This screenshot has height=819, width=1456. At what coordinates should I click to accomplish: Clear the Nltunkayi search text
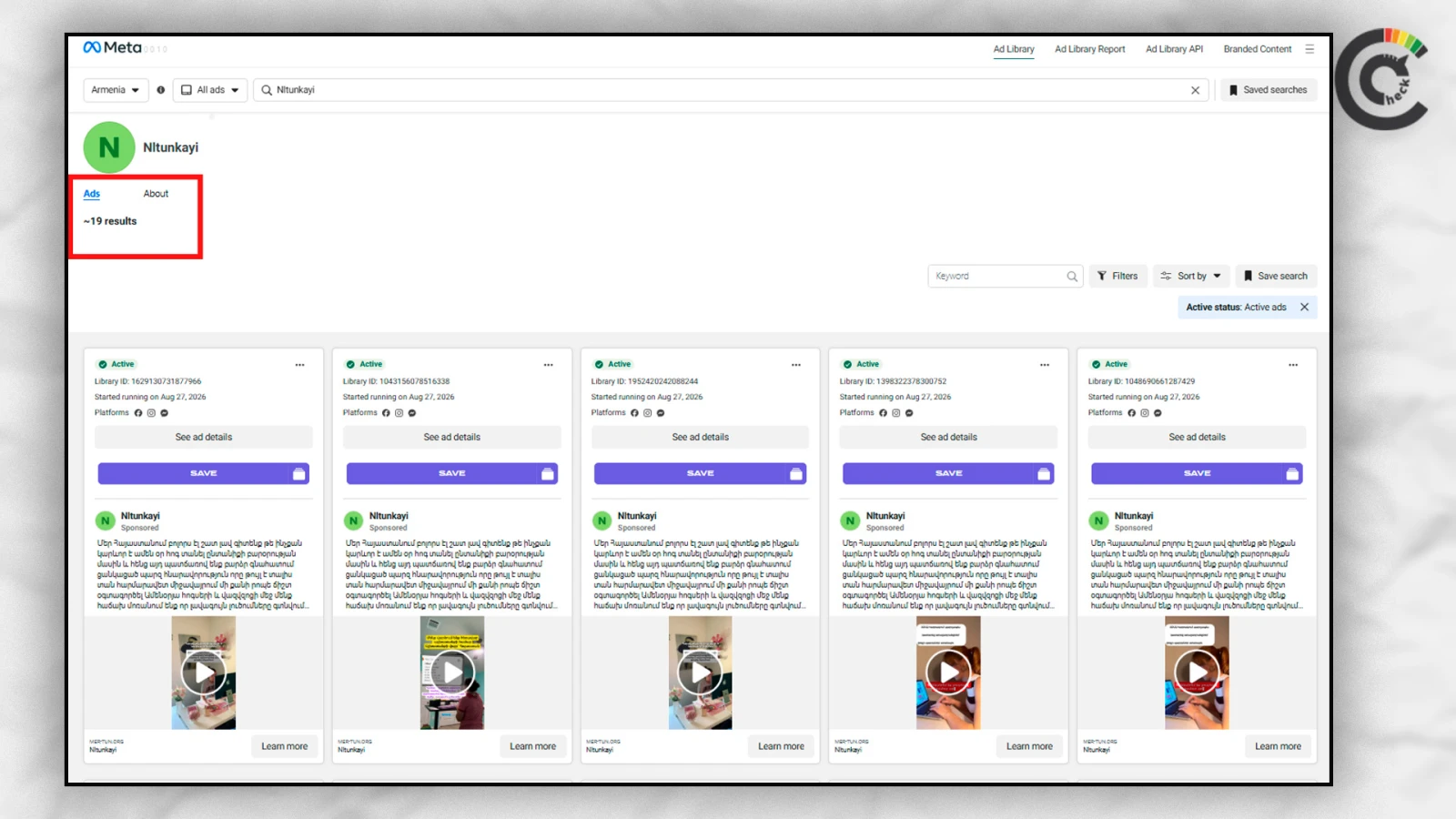point(1195,90)
